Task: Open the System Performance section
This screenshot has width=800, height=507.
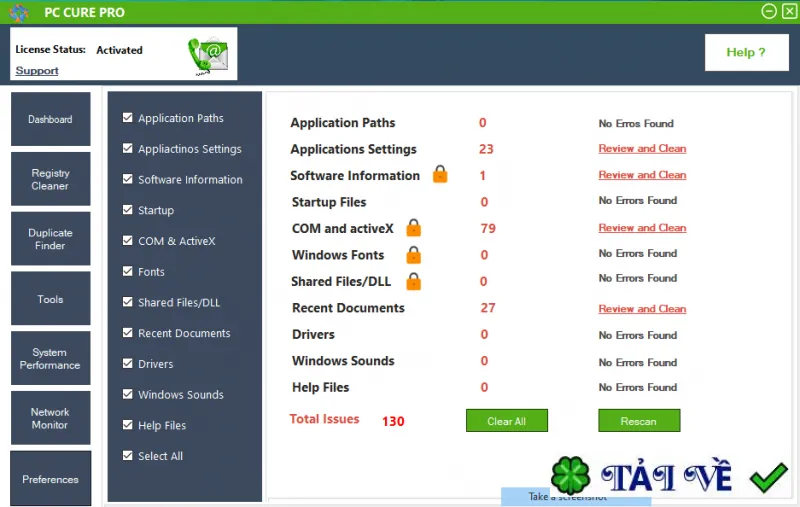Action: (x=51, y=358)
